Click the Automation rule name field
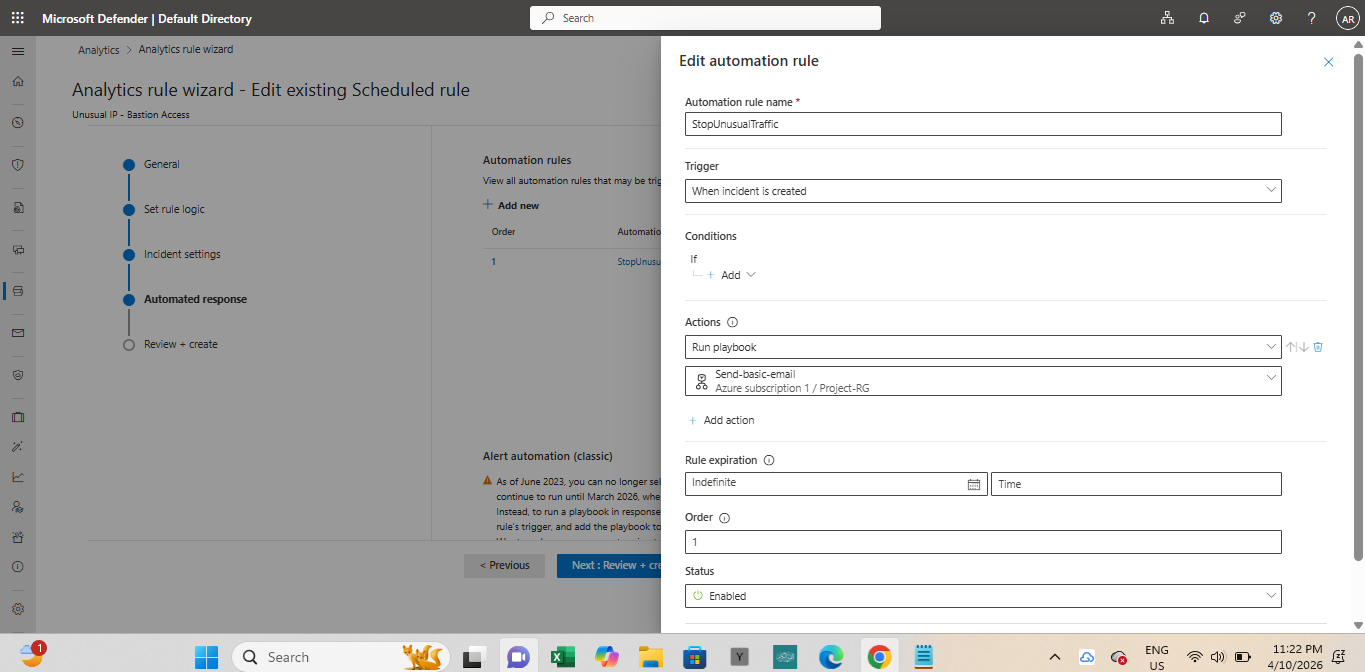 pos(983,124)
